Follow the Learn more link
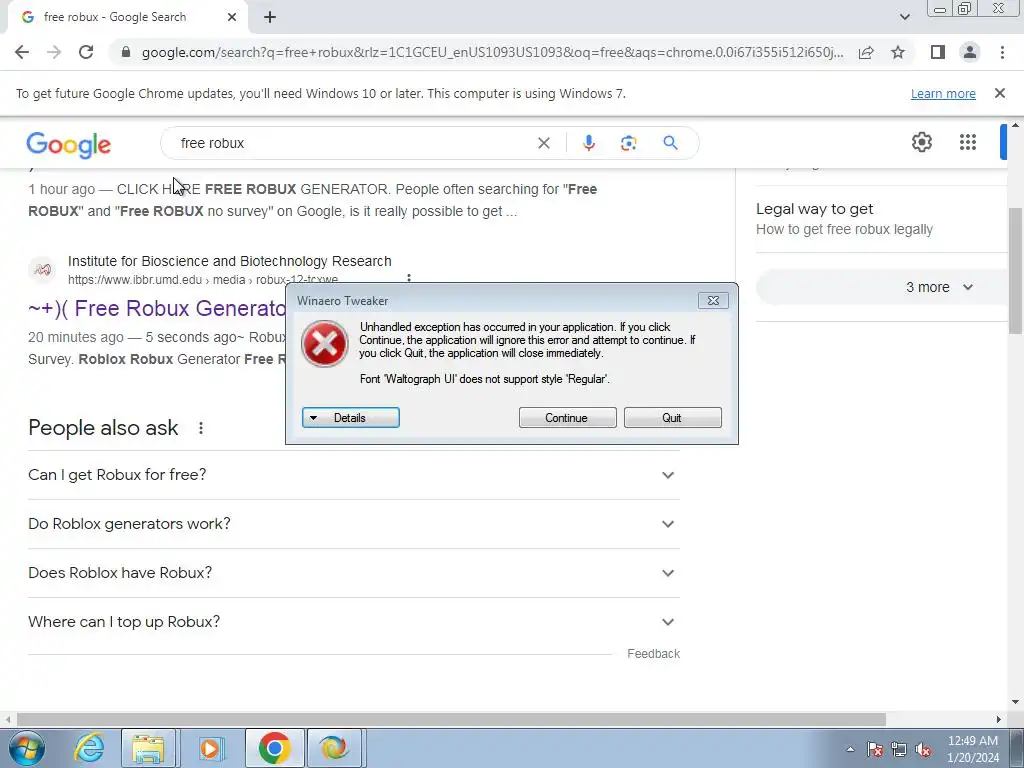The width and height of the screenshot is (1024, 768). (x=943, y=93)
